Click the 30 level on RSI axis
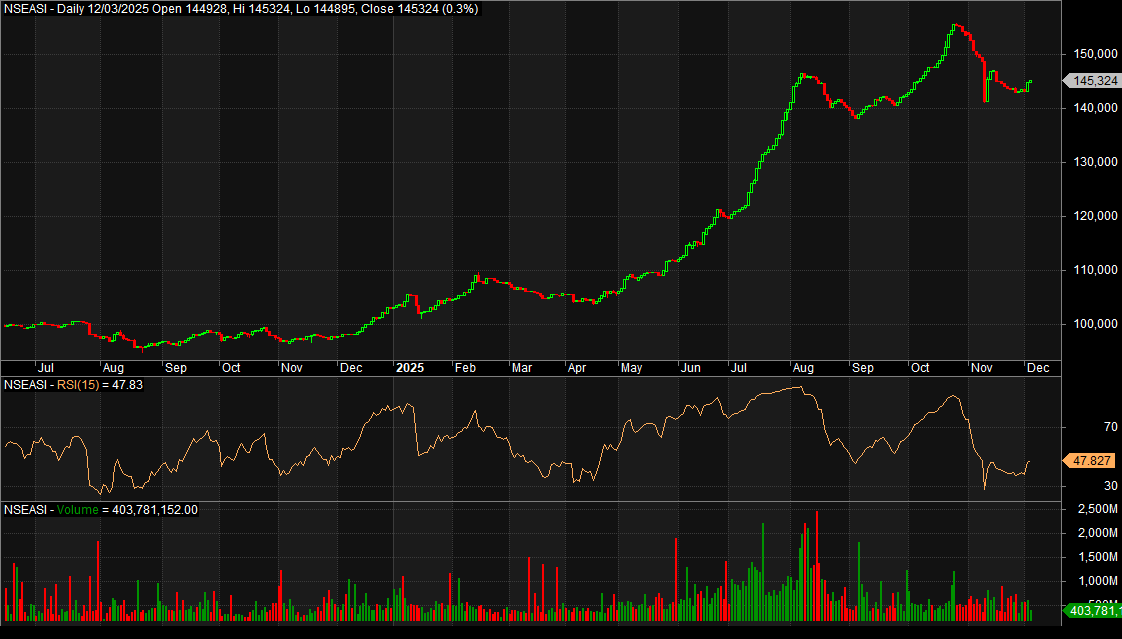This screenshot has height=639, width=1122. pyautogui.click(x=1082, y=486)
